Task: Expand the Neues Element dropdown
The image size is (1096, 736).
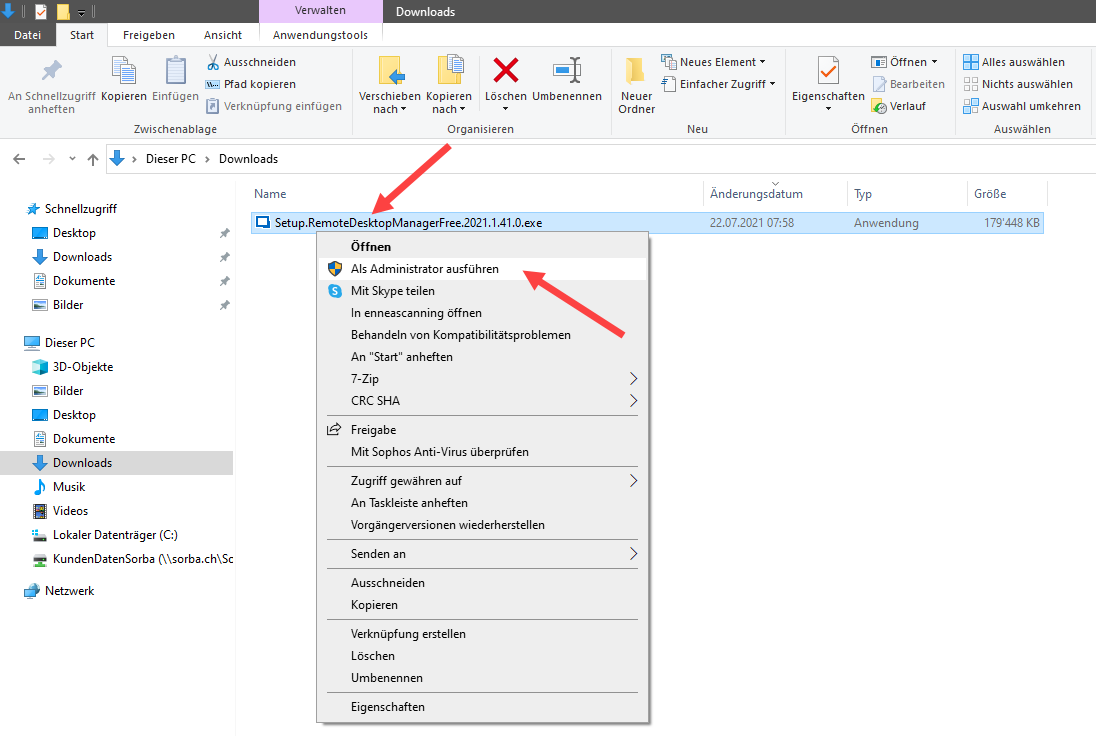Action: (714, 62)
